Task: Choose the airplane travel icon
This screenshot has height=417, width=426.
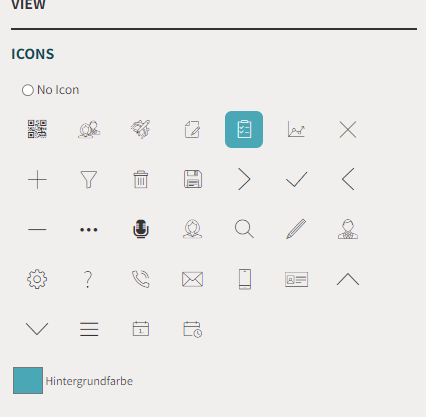Action: 141,129
